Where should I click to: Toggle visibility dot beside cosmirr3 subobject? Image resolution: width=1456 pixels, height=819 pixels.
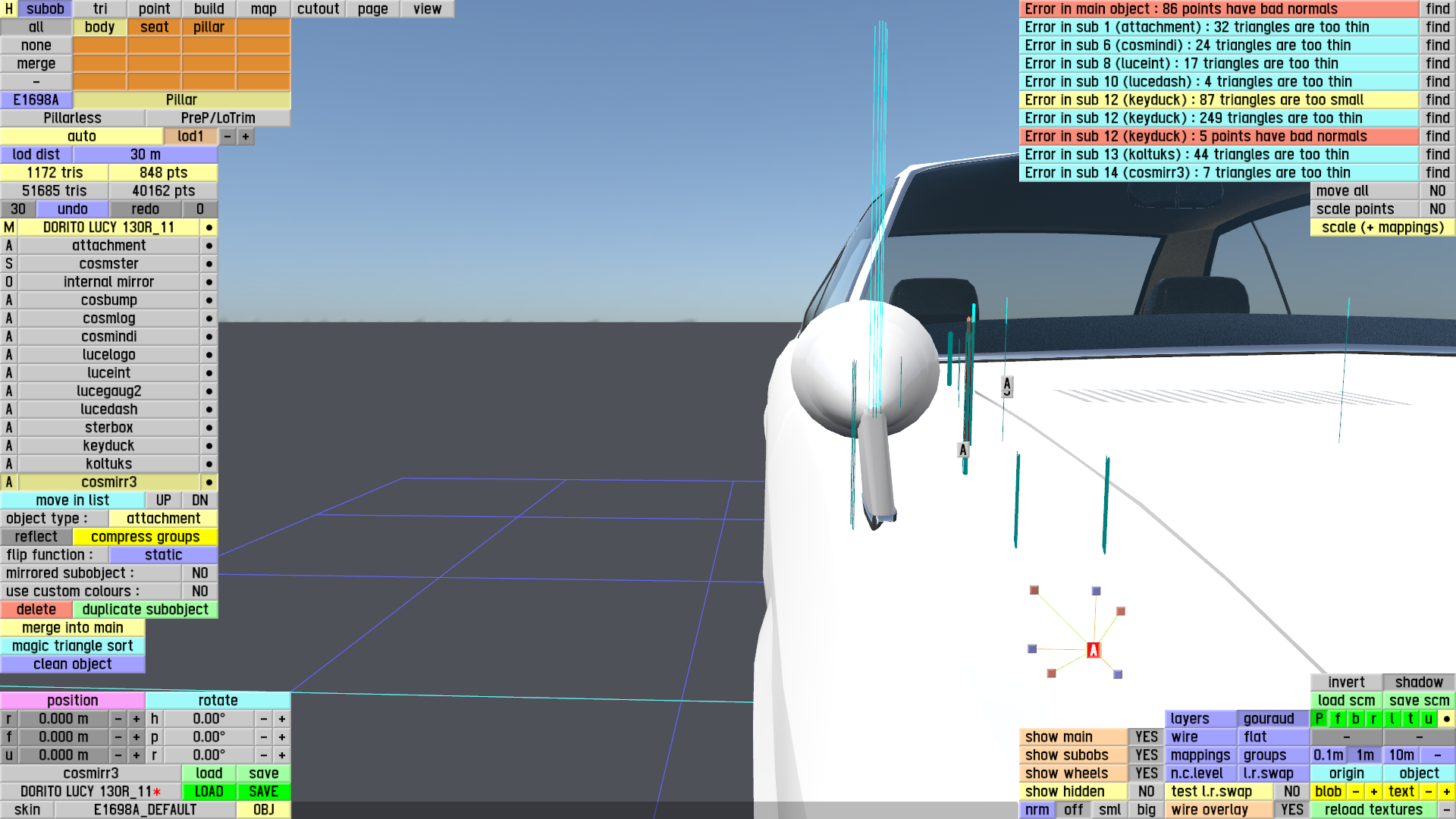[x=209, y=482]
